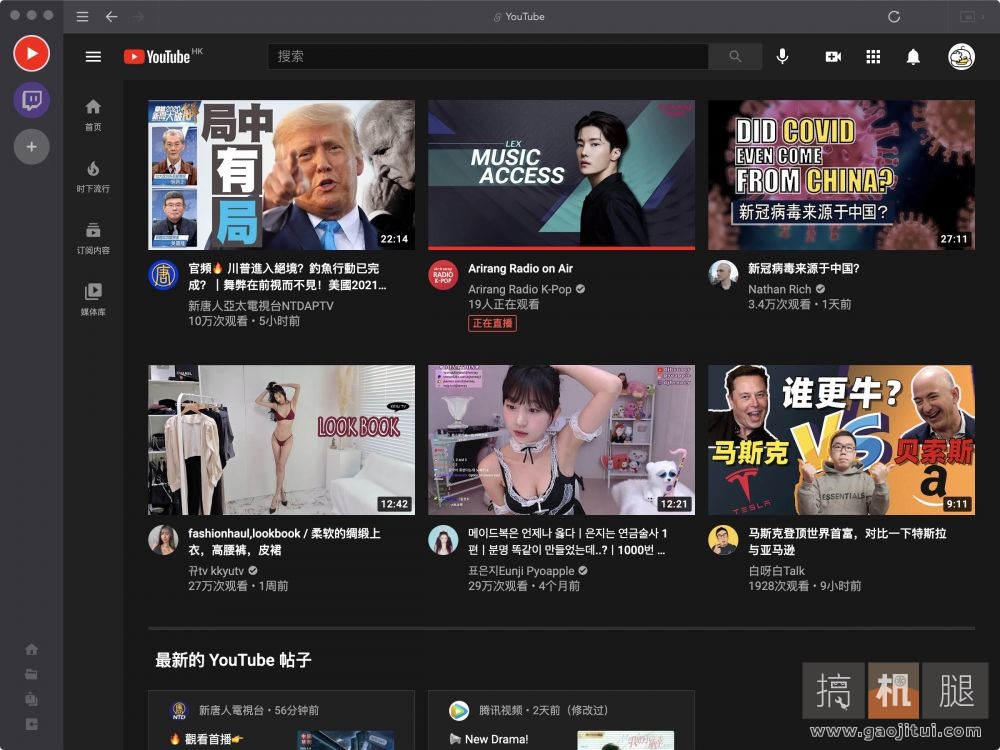This screenshot has height=750, width=1000.
Task: Open the 白呀白Talk channel avatar
Action: coord(723,540)
